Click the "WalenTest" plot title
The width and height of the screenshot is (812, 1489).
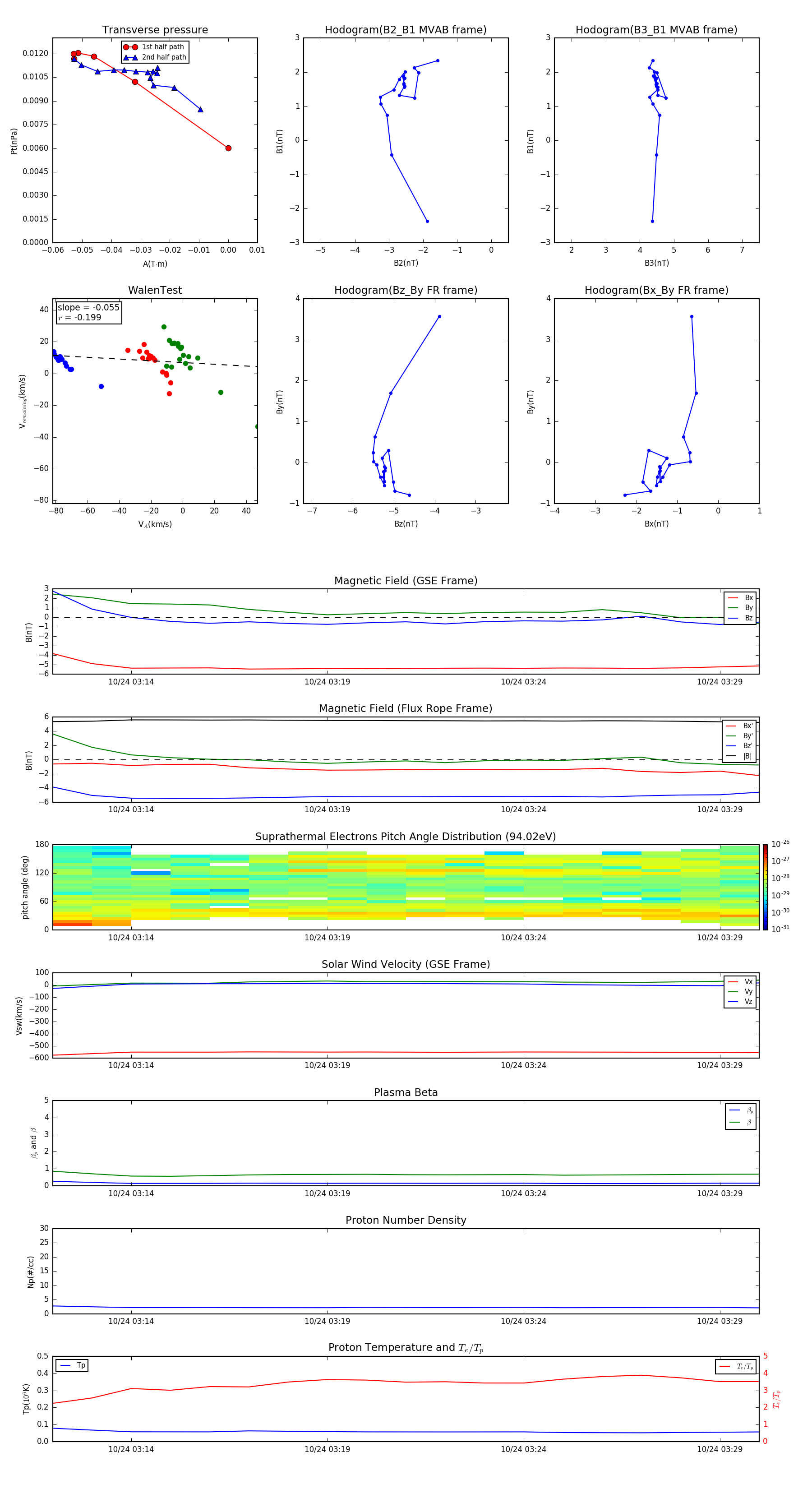[155, 290]
